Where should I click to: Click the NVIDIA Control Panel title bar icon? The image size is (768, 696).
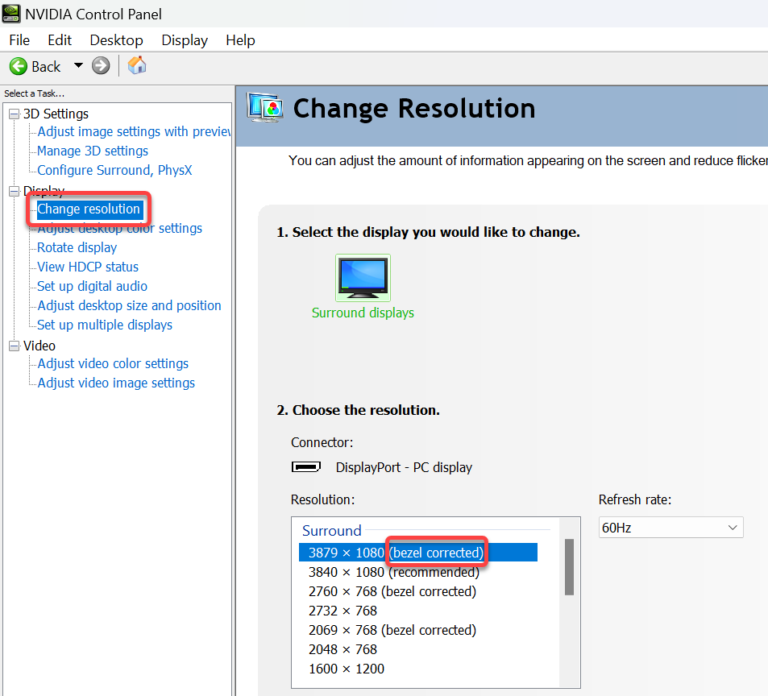tap(11, 14)
